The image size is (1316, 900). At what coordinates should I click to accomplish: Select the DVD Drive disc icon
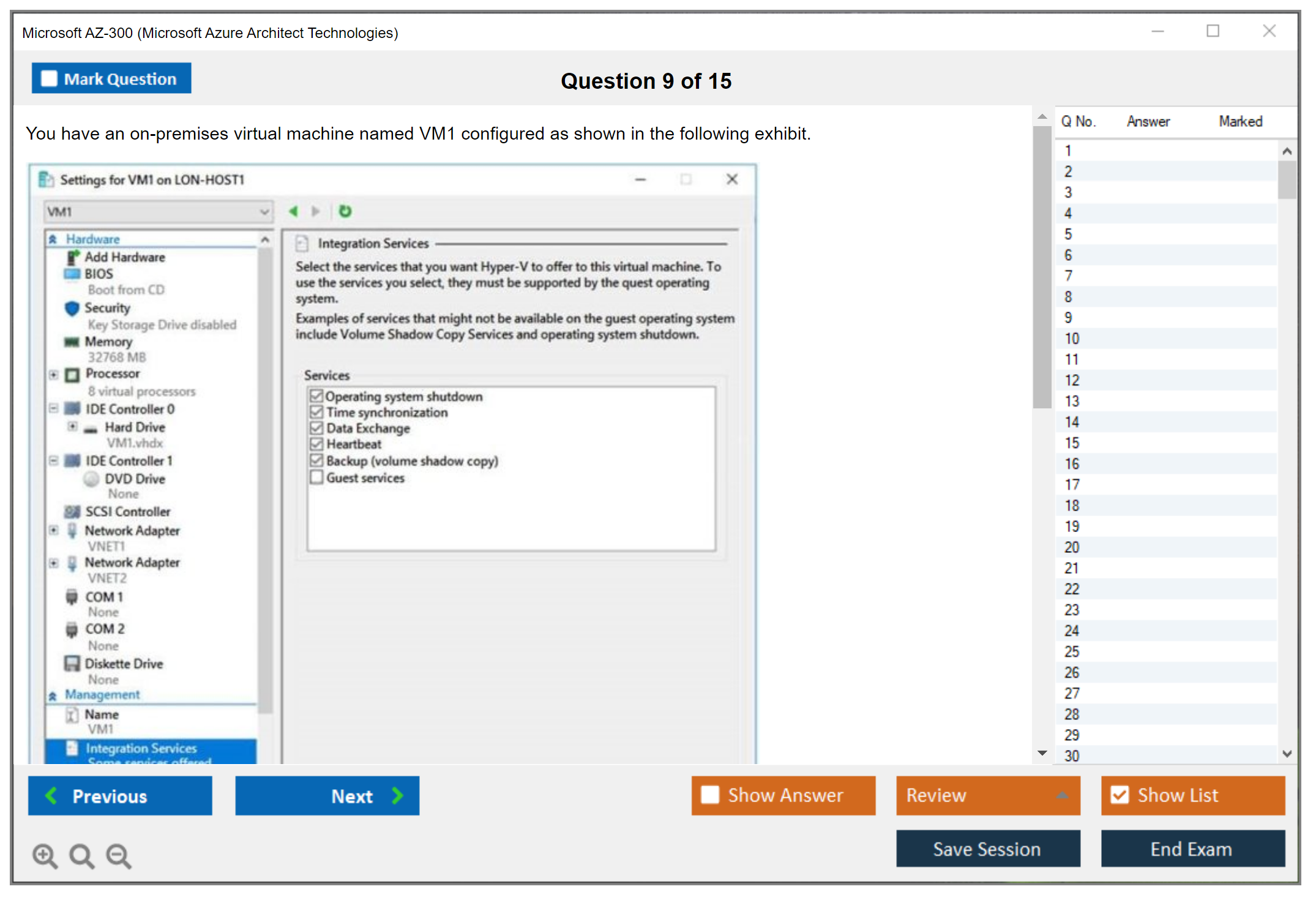coord(91,479)
